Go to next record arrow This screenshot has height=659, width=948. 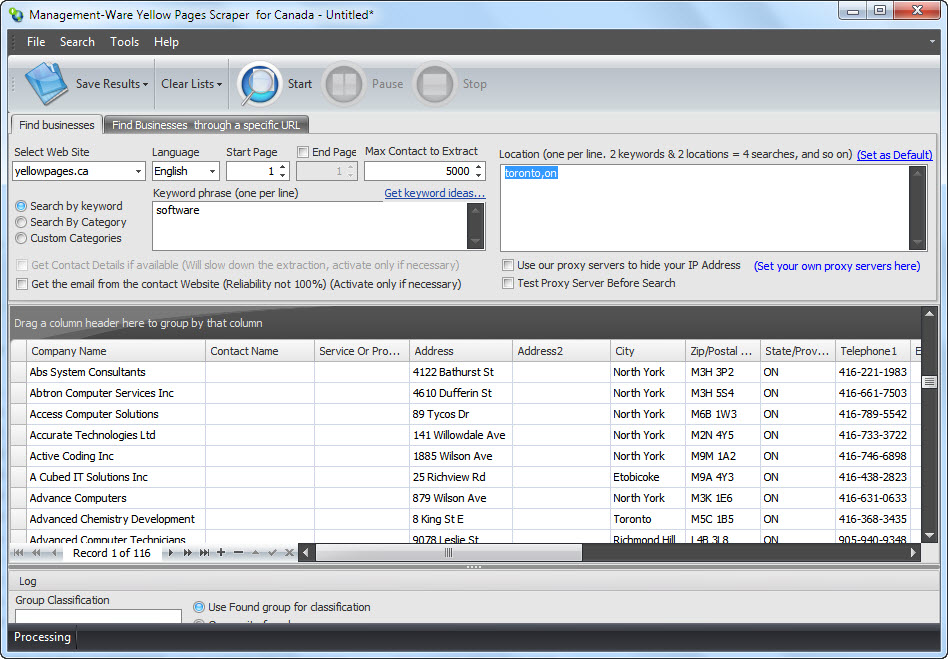click(171, 553)
